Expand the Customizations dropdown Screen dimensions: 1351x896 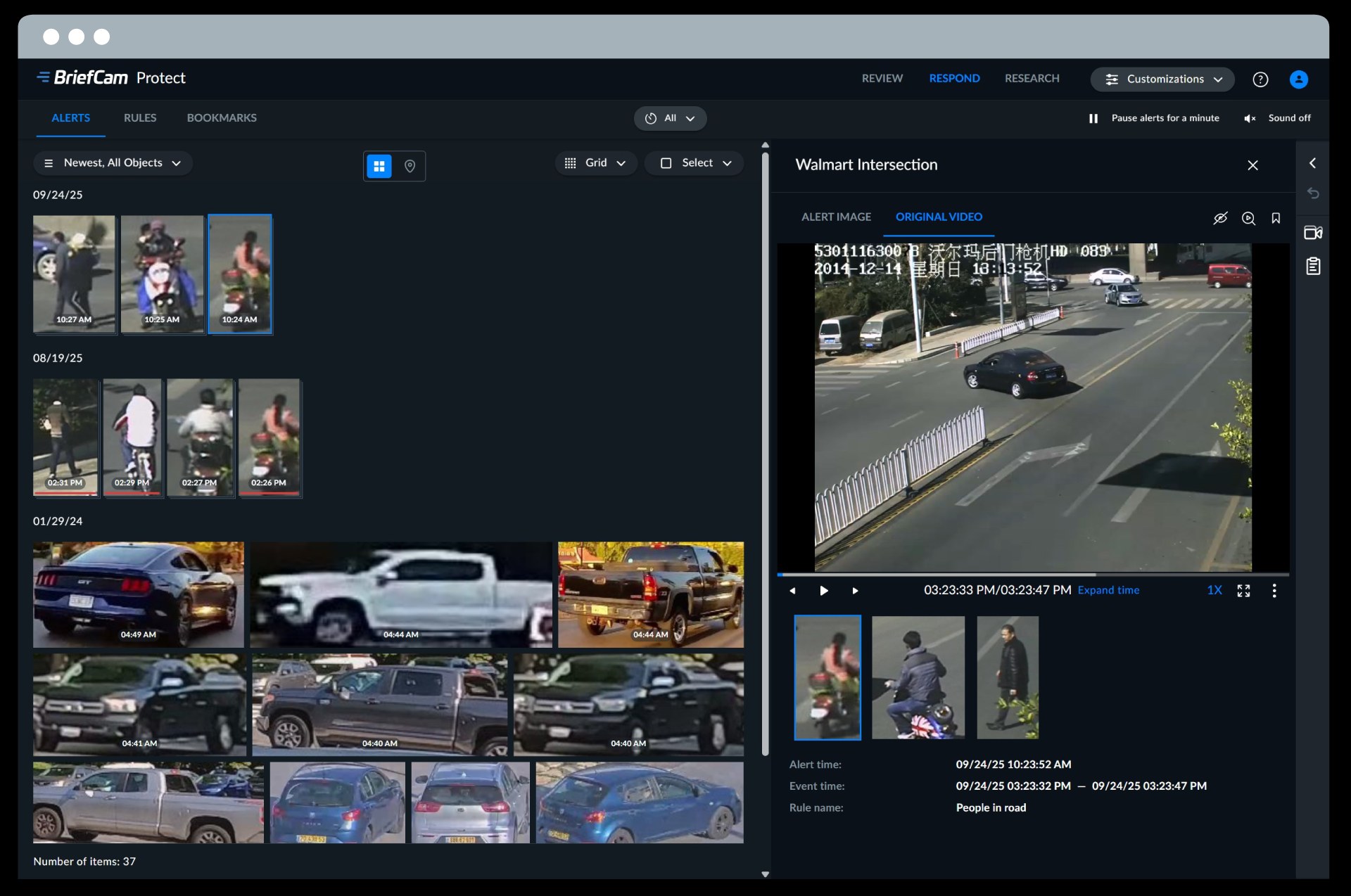[x=1162, y=79]
